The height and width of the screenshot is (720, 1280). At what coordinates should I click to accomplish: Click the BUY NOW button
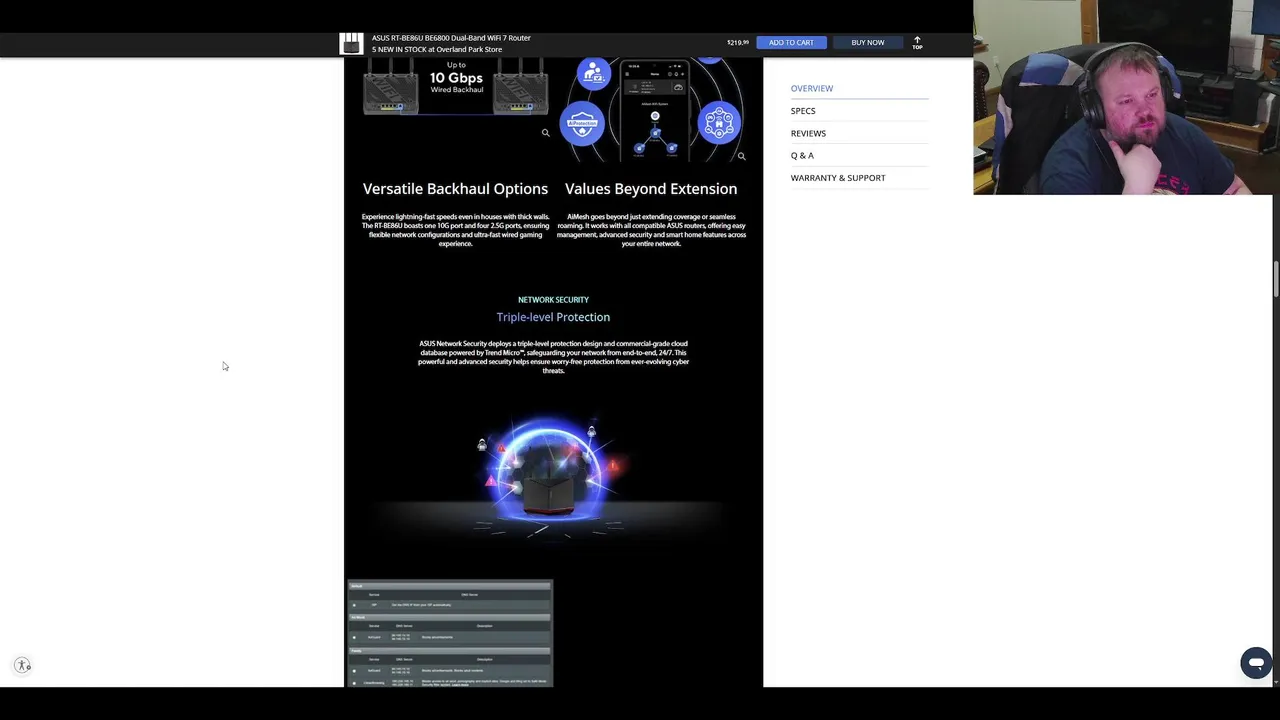coord(868,42)
